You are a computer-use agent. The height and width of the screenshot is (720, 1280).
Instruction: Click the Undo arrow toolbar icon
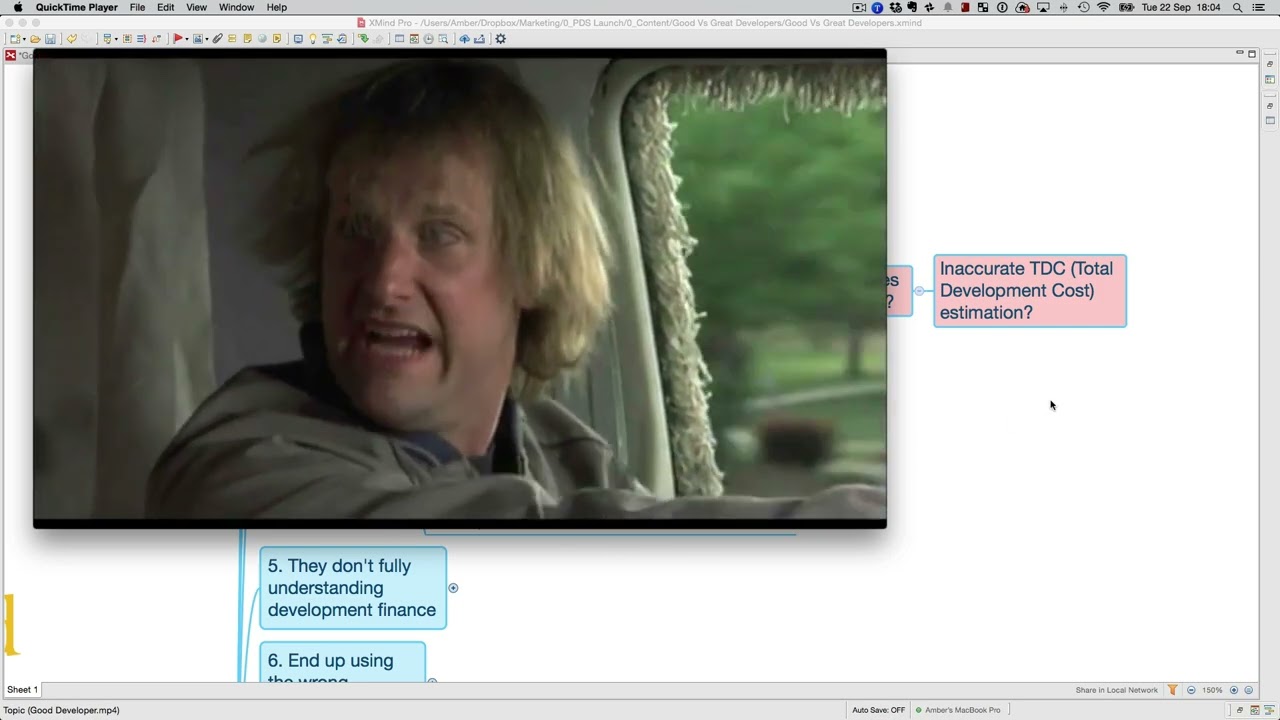point(72,39)
